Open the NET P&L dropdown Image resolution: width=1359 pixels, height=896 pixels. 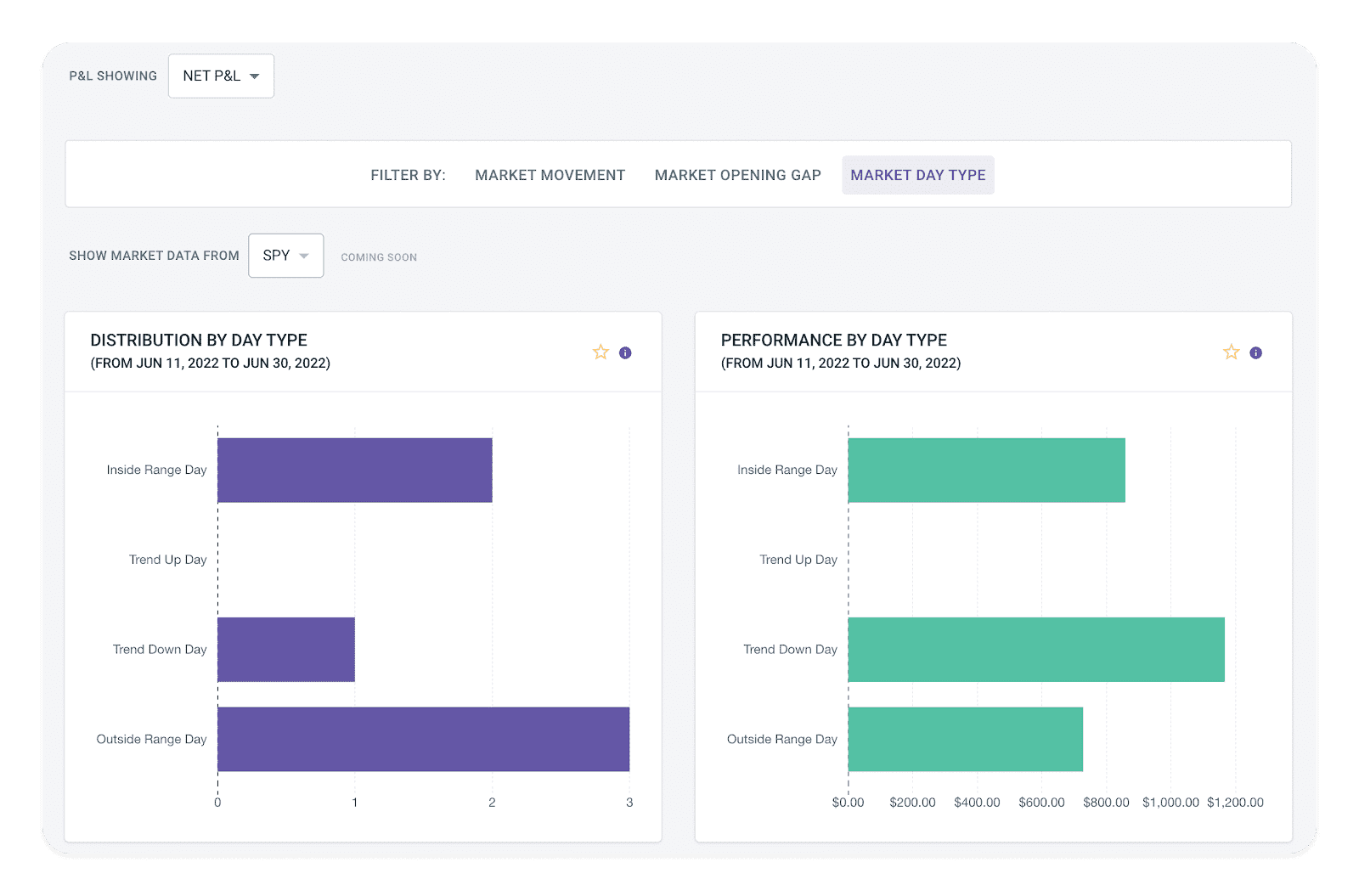[221, 76]
